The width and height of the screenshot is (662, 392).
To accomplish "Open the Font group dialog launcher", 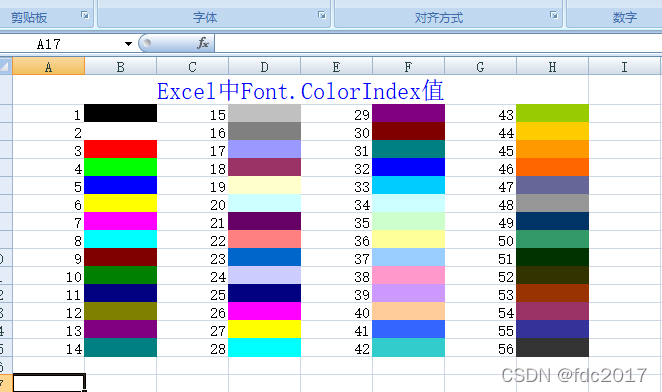I will [322, 15].
